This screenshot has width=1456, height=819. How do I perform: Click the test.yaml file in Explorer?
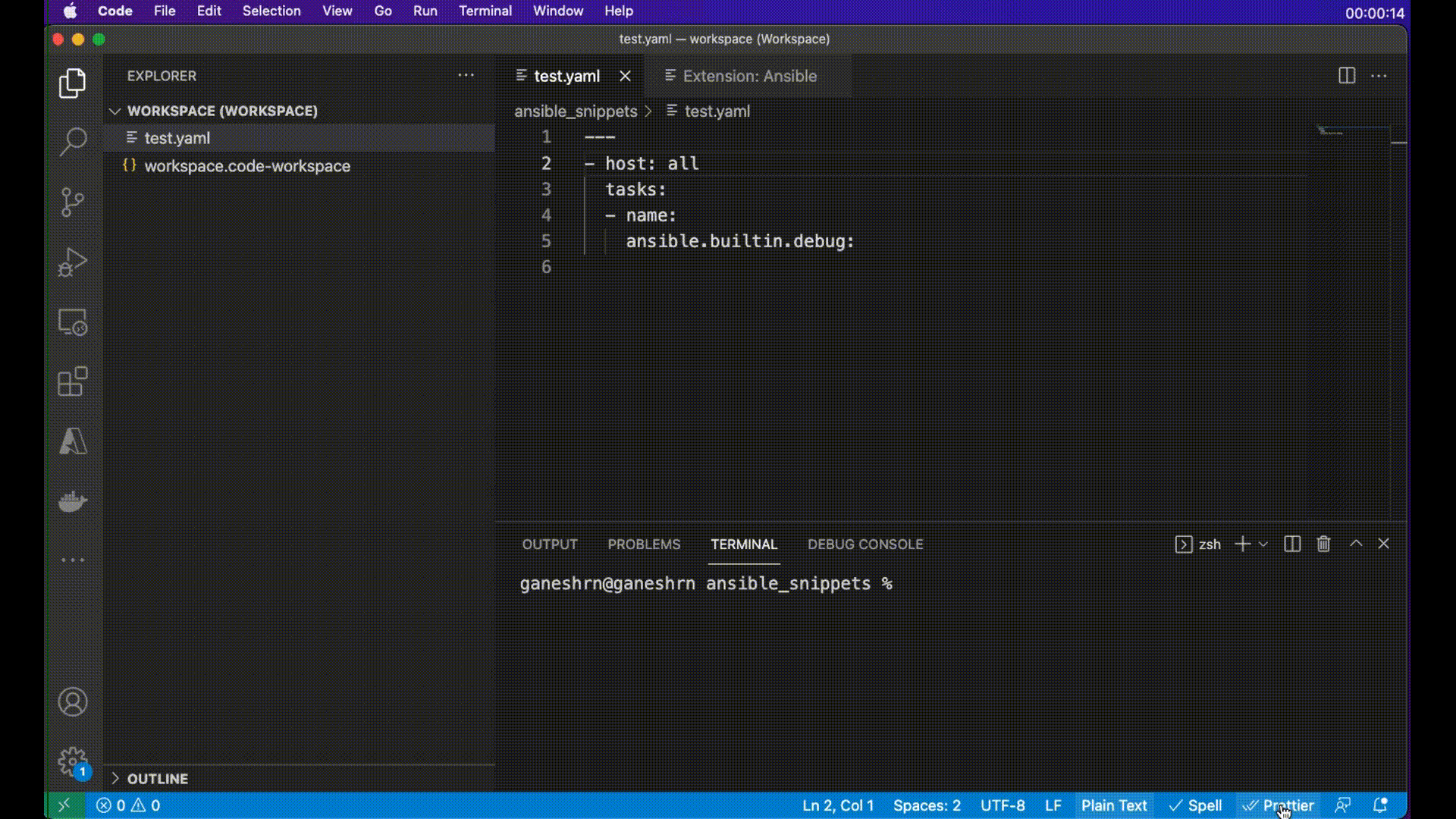177,138
